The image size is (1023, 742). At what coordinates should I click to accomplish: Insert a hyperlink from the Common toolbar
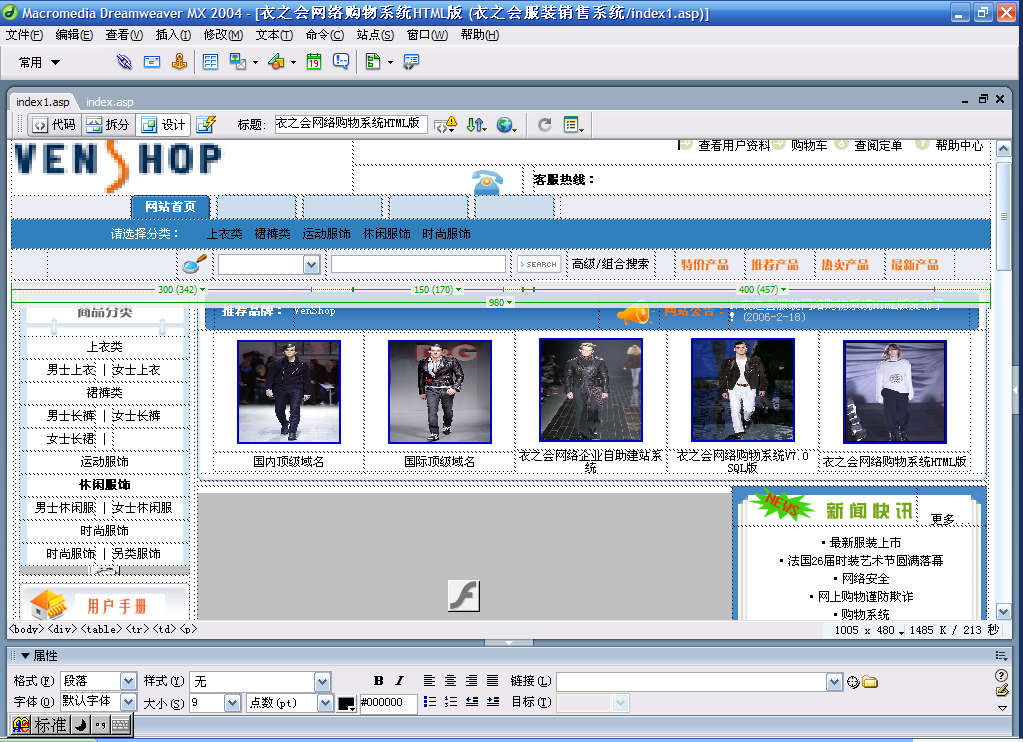124,62
